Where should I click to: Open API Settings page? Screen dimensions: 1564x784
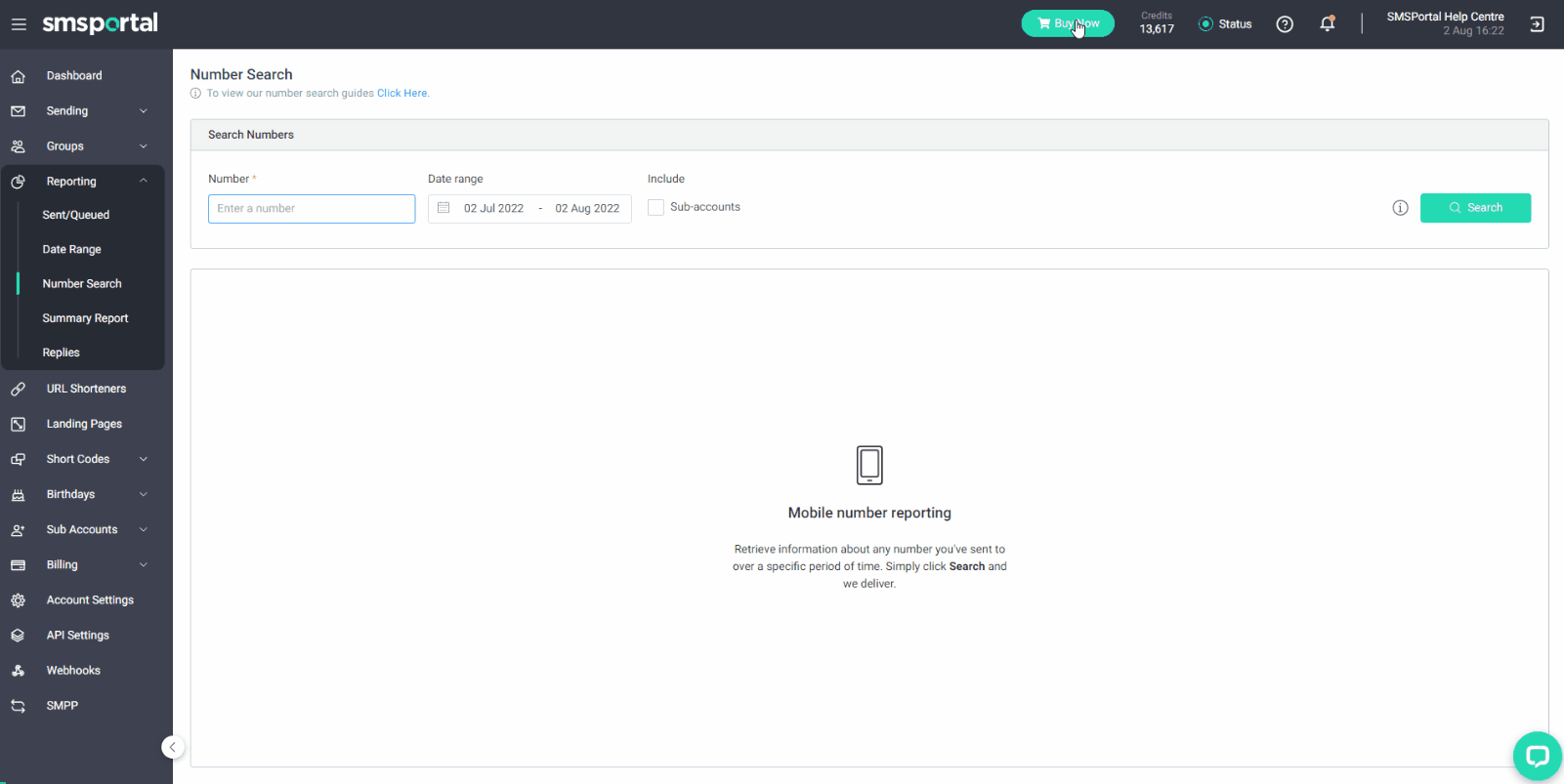coord(78,636)
